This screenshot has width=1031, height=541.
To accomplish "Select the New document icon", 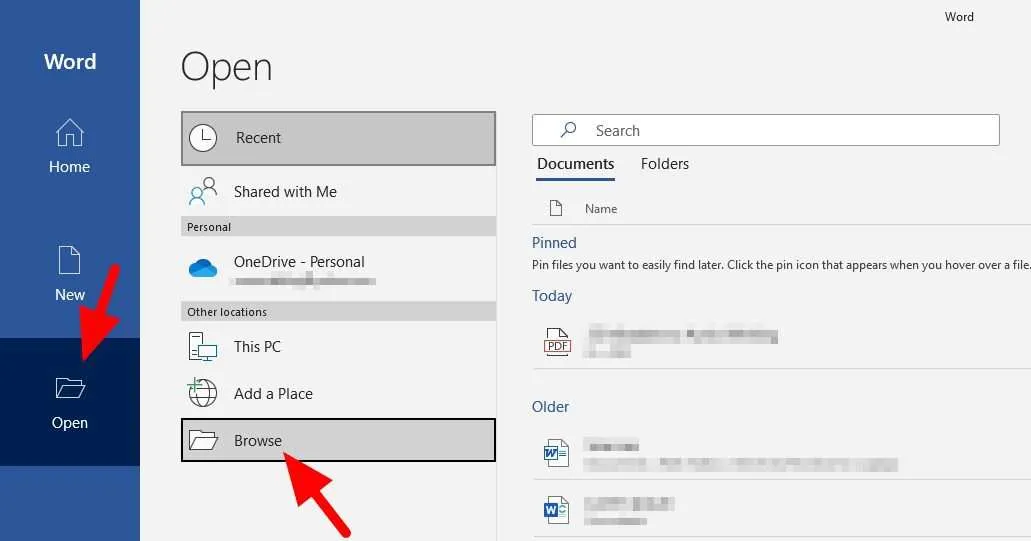I will point(69,260).
